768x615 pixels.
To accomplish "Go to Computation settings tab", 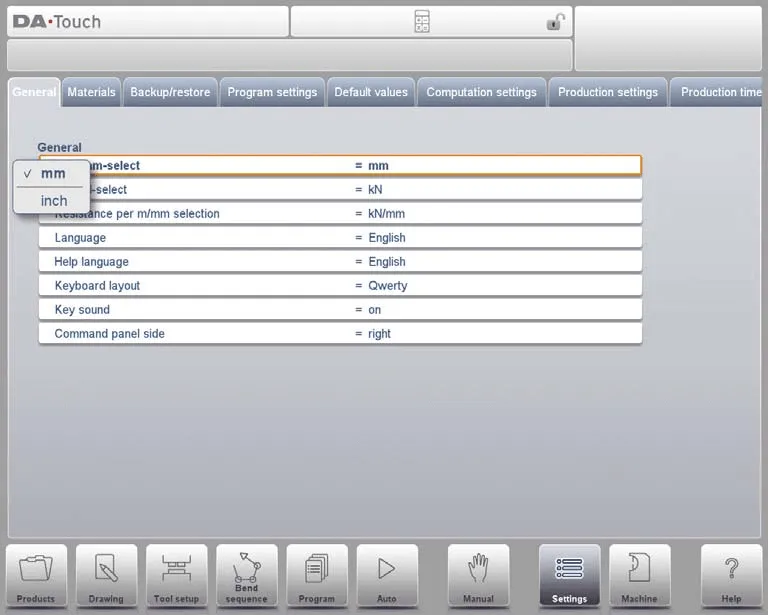I will coord(481,92).
